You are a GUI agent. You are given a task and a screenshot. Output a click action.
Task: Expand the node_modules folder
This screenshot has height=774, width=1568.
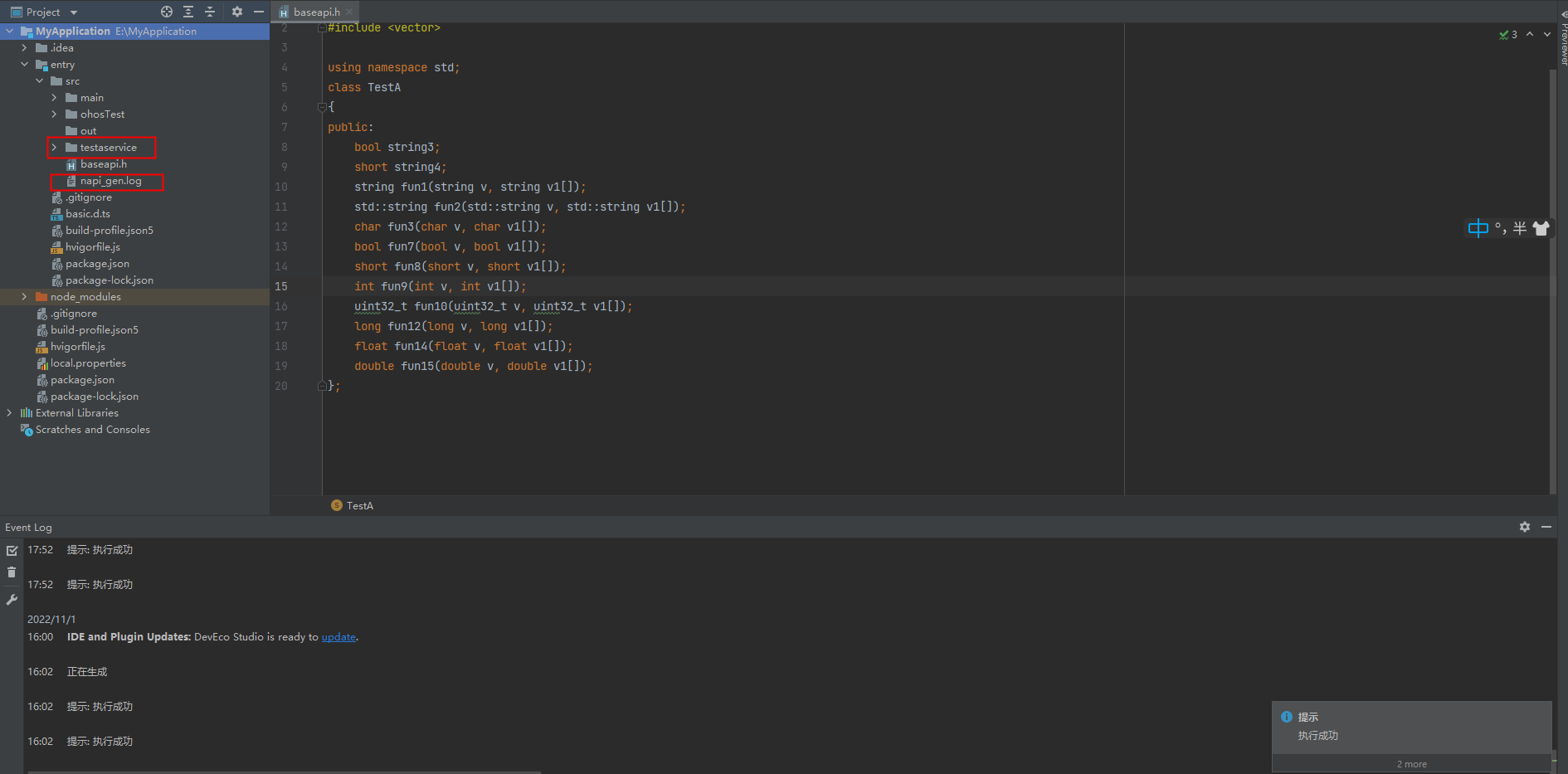click(x=24, y=297)
